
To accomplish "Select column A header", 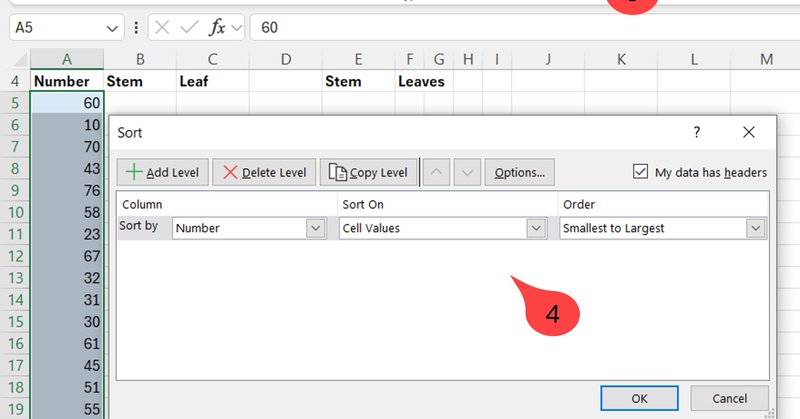I will 67,59.
